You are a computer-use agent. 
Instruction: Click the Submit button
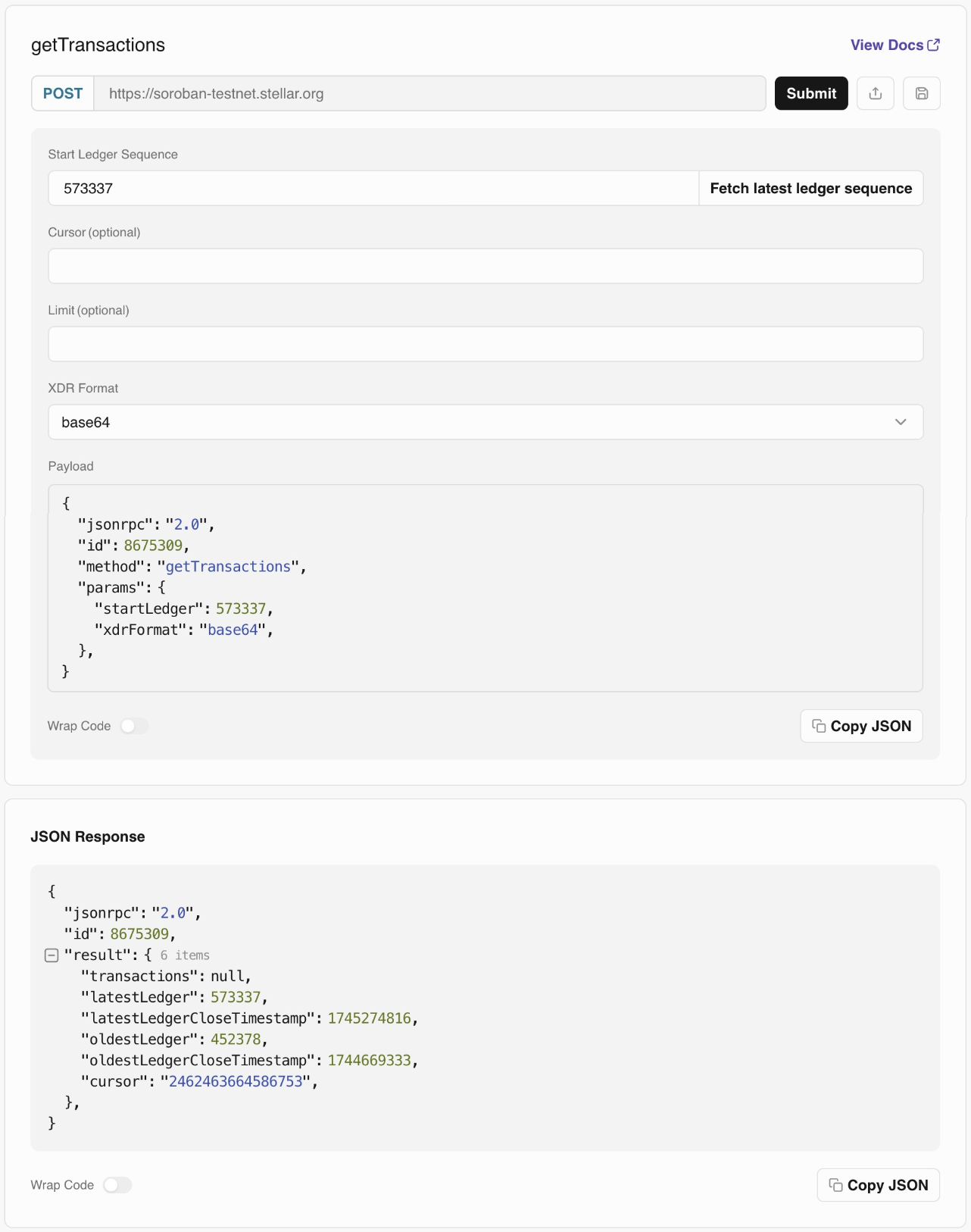811,93
